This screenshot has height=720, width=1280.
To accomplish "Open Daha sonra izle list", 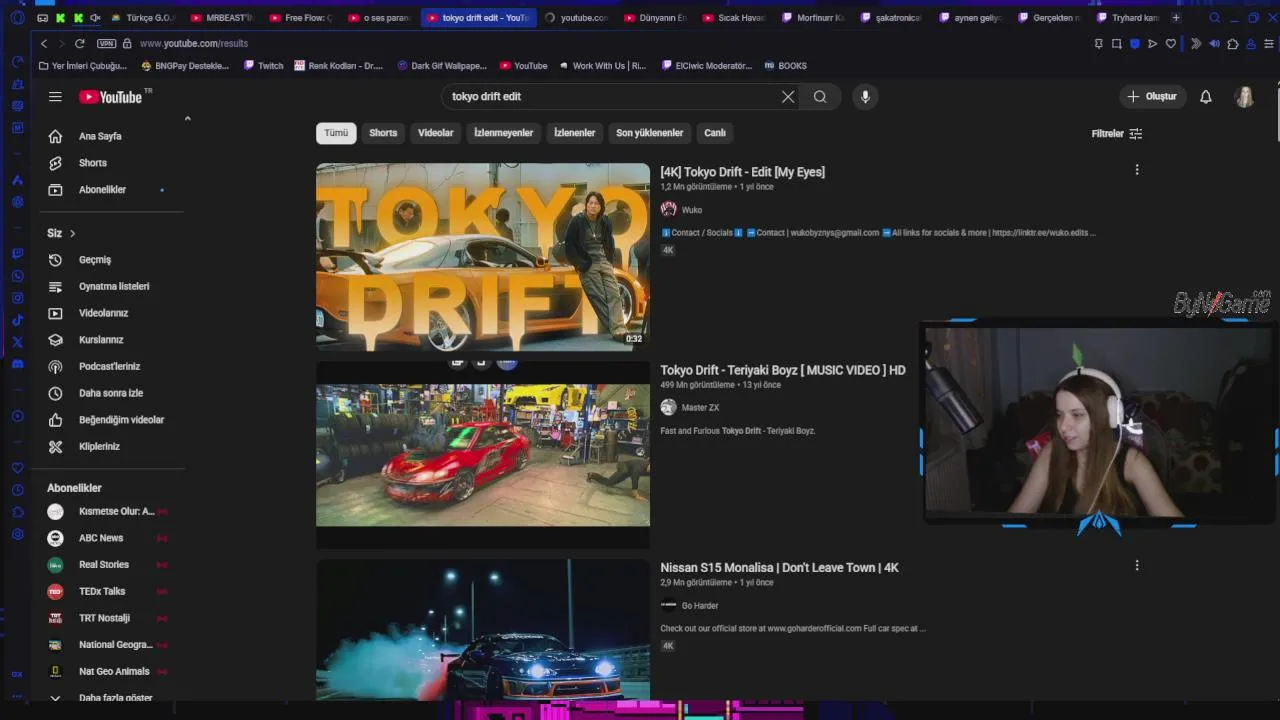I will (x=111, y=393).
